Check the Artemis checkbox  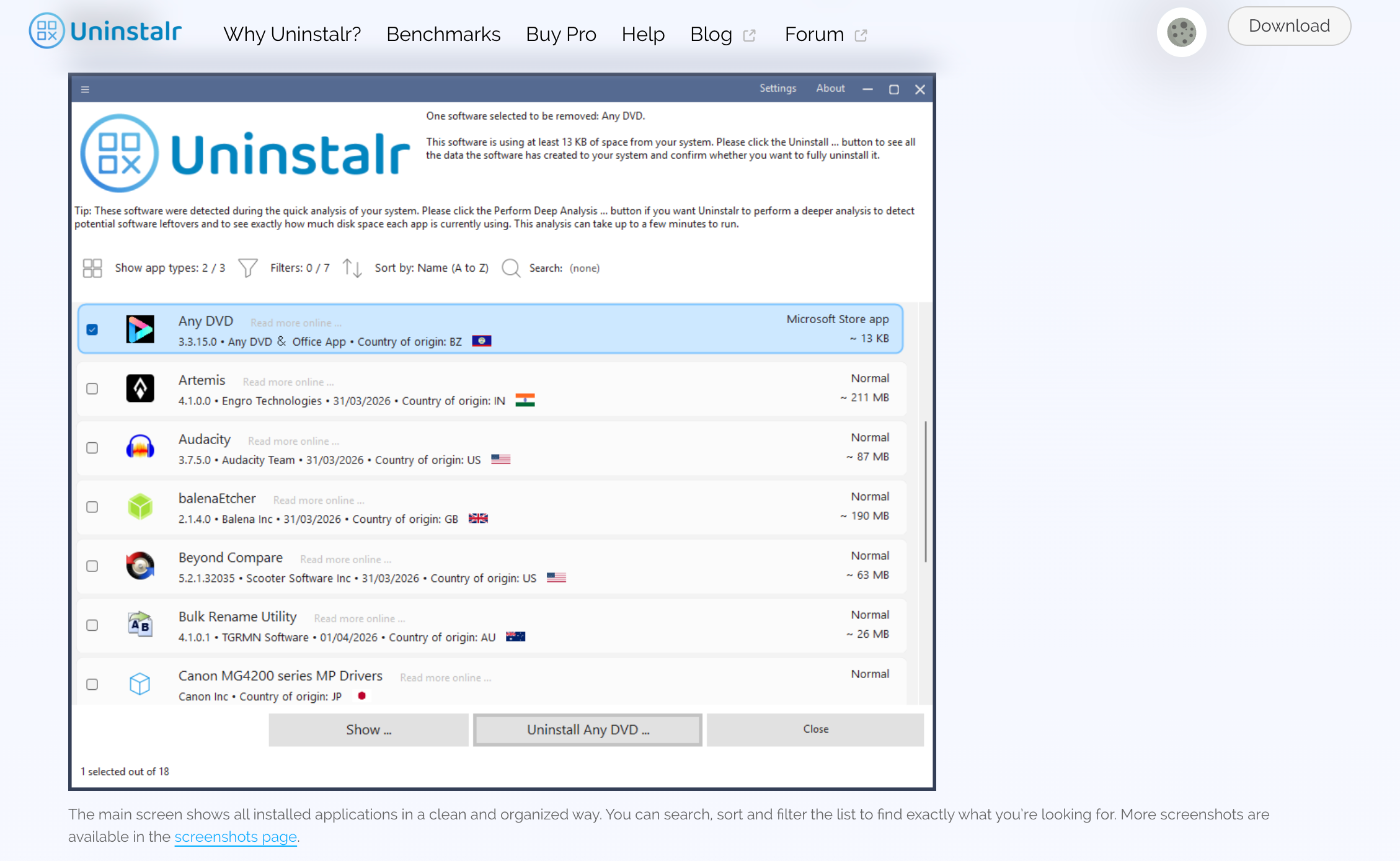(x=92, y=389)
